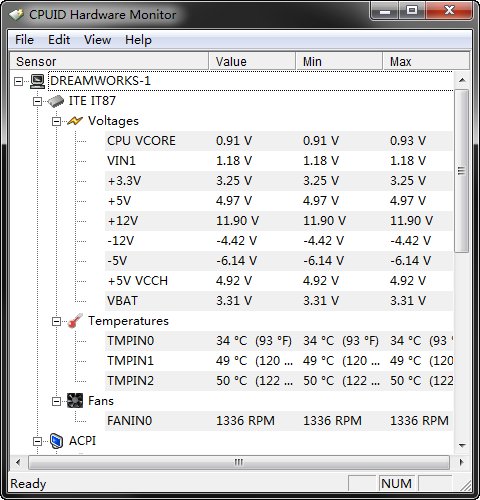The width and height of the screenshot is (480, 500).
Task: Minimize the Hardware Monitor window
Action: point(385,11)
